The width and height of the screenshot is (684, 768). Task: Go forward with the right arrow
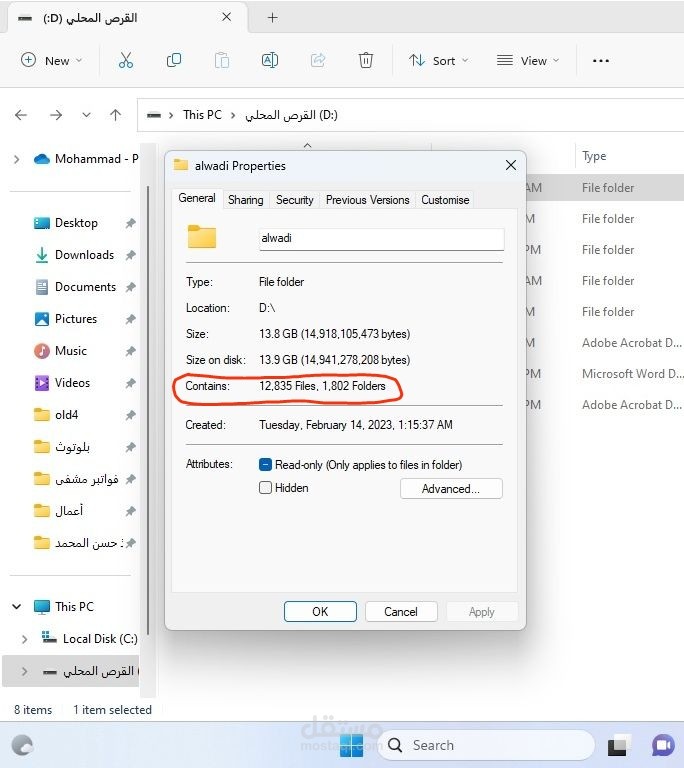tap(56, 115)
